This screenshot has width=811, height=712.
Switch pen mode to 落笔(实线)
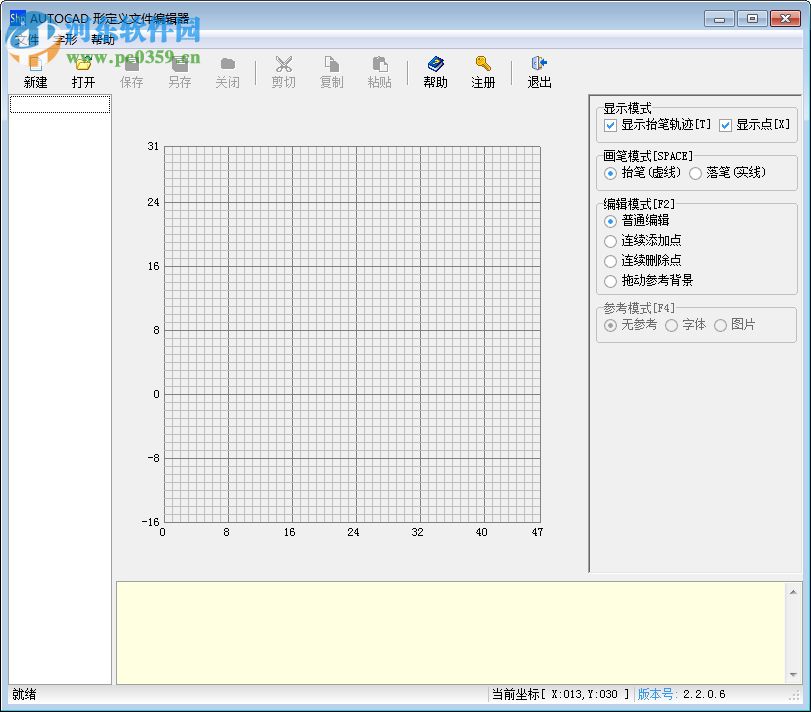(698, 173)
